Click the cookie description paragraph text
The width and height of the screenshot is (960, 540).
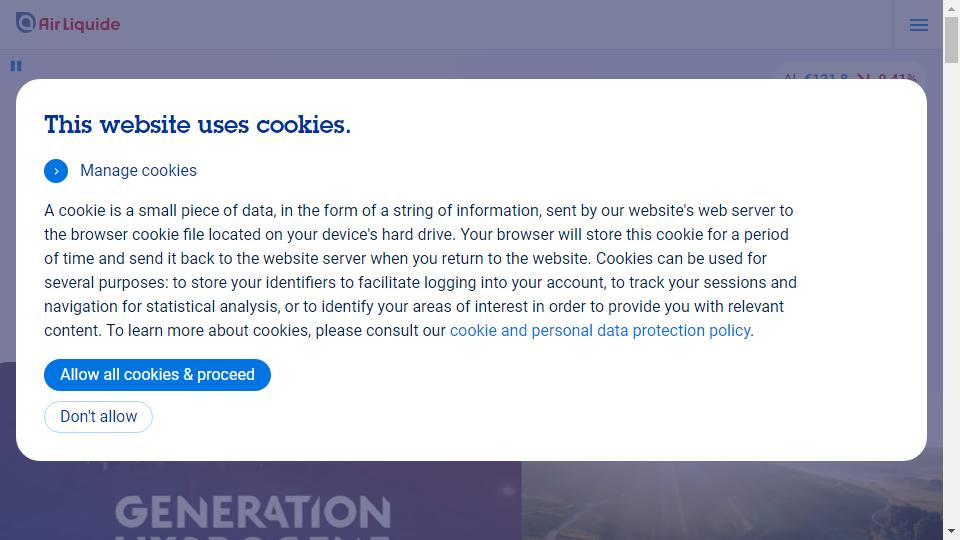(421, 271)
